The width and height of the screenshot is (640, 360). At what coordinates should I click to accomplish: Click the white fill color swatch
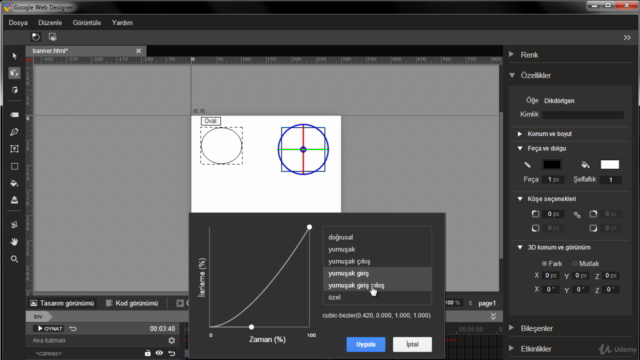(610, 164)
